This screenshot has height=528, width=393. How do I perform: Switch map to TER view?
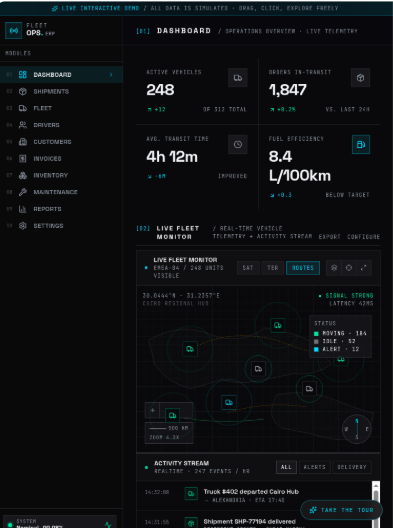pos(272,268)
